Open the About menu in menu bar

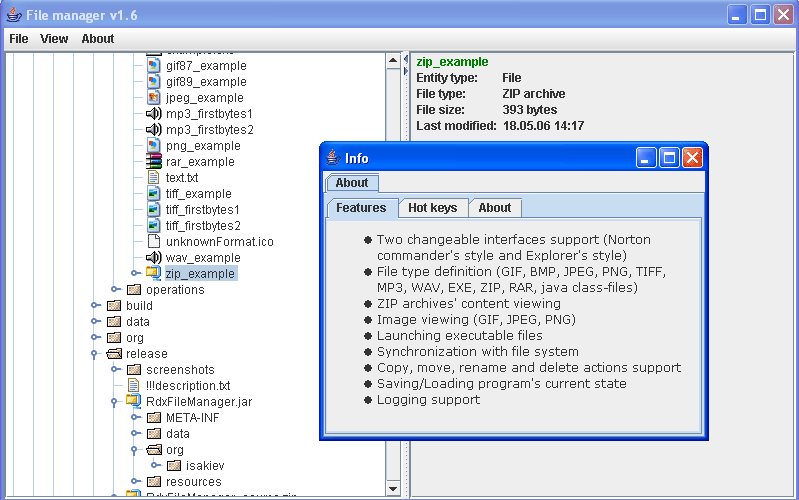[98, 39]
